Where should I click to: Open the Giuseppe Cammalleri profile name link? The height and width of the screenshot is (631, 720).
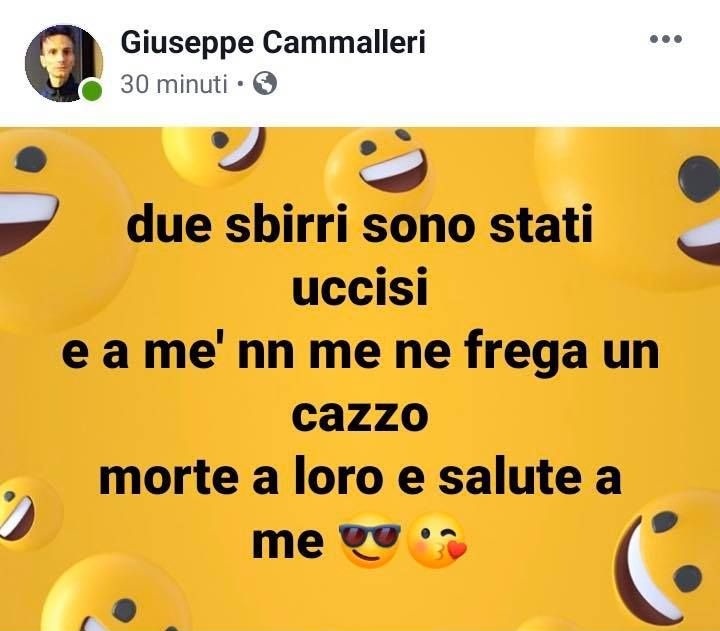click(x=272, y=42)
